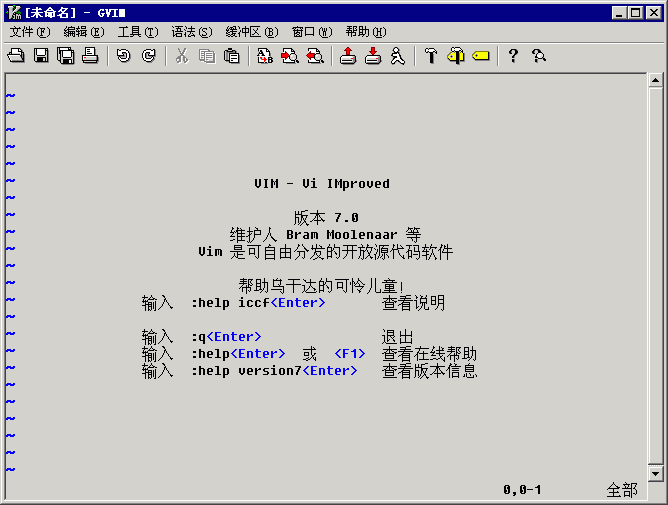This screenshot has width=668, height=505.
Task: Click the Find Next icon
Action: (x=290, y=56)
